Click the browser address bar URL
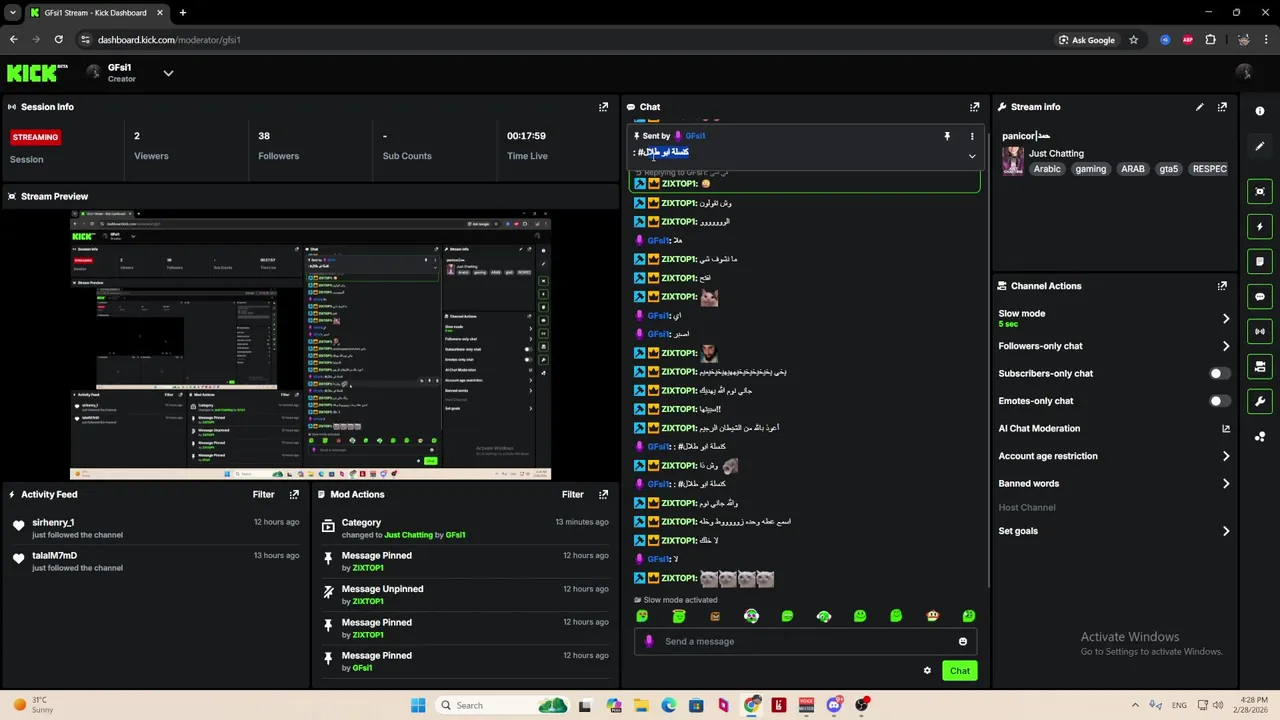 point(169,40)
